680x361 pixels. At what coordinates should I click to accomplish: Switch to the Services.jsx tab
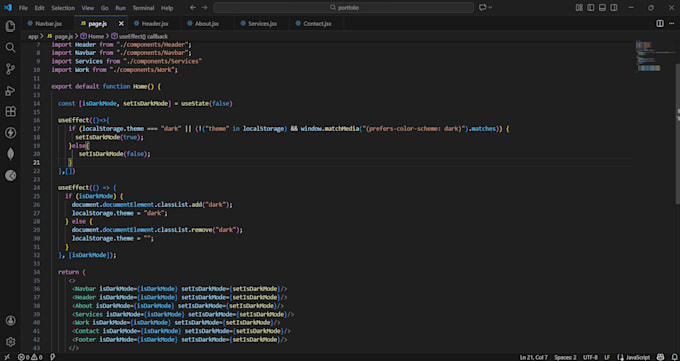pyautogui.click(x=262, y=23)
